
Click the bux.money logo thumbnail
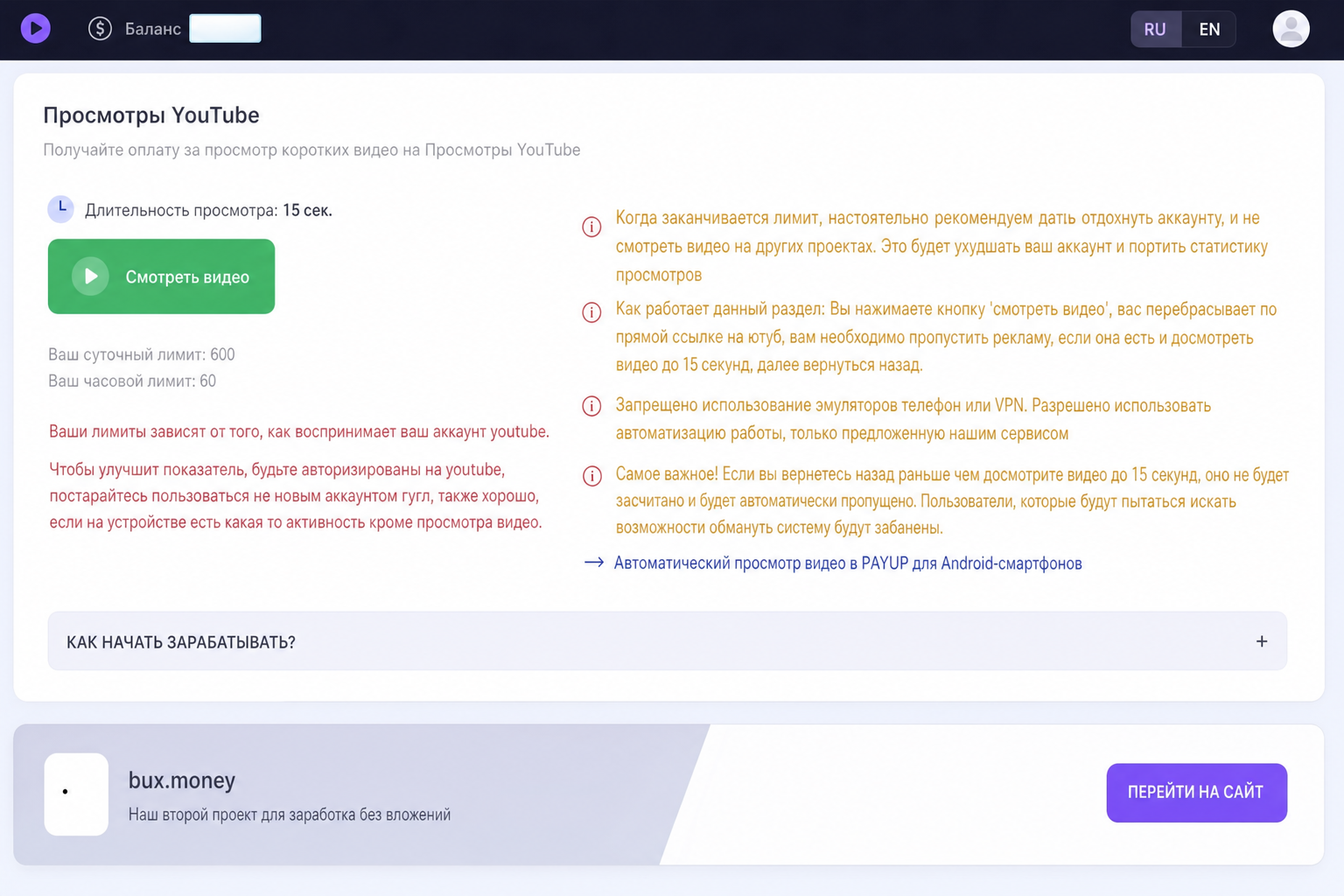point(76,794)
